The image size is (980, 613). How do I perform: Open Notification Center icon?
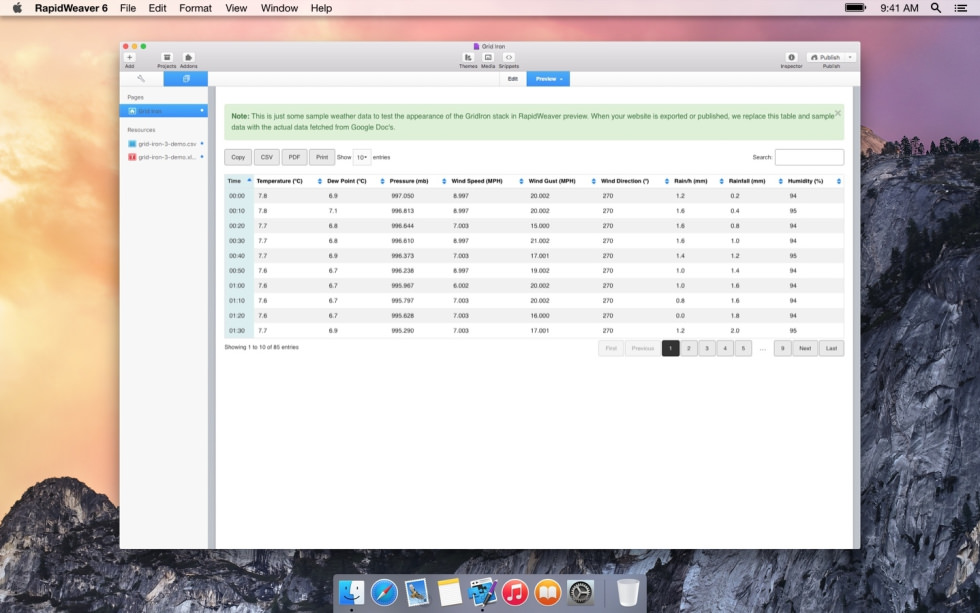[961, 8]
